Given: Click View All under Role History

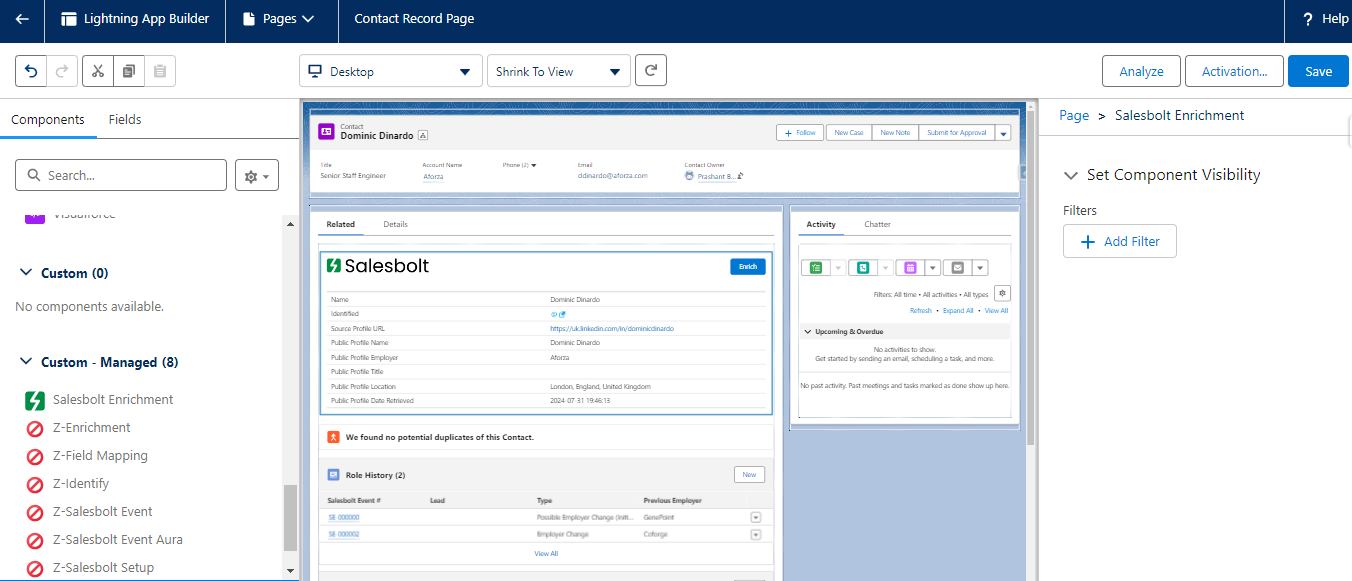Looking at the screenshot, I should tap(546, 553).
